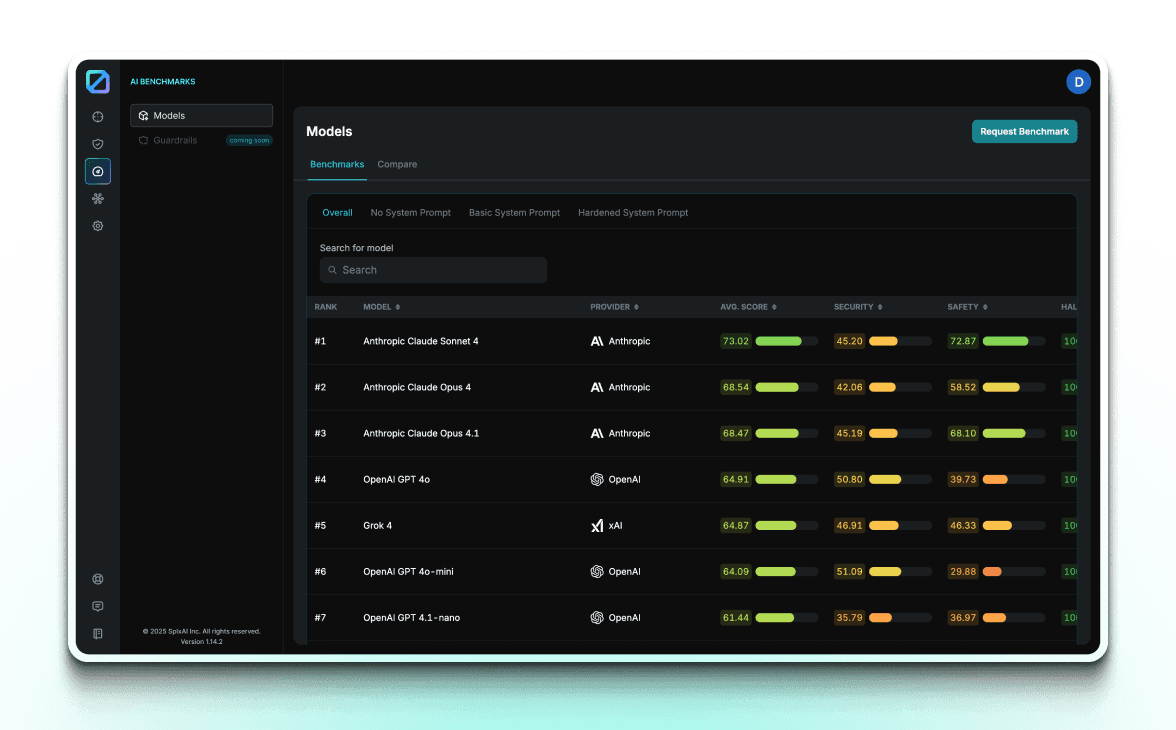Click the snowflake icon in the sidebar
The height and width of the screenshot is (730, 1176).
click(x=97, y=198)
